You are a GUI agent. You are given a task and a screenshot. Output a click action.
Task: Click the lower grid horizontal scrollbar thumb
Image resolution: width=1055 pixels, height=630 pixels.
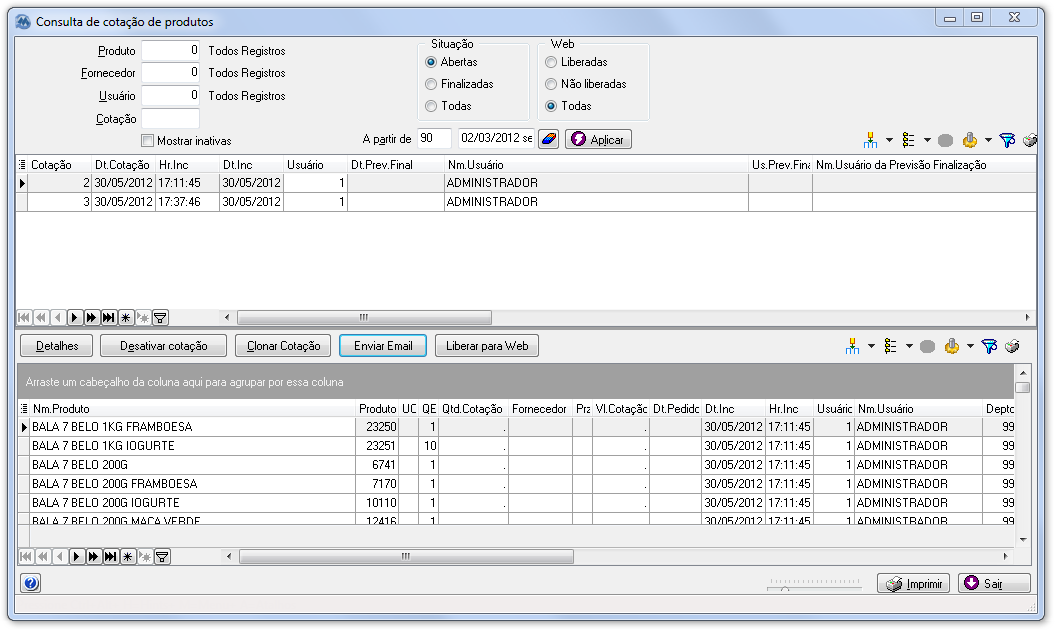click(406, 557)
